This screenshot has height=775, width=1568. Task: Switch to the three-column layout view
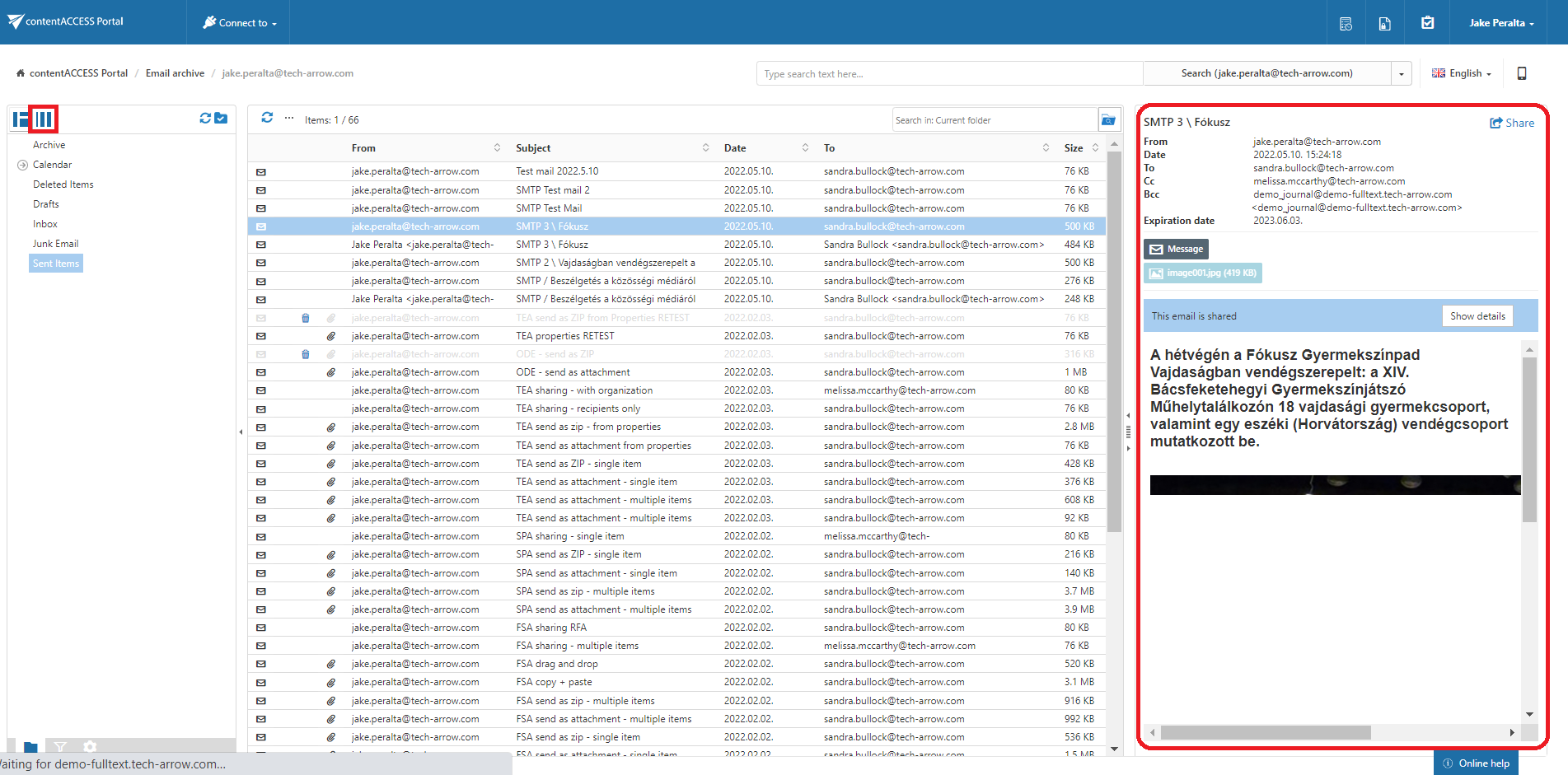[x=44, y=119]
